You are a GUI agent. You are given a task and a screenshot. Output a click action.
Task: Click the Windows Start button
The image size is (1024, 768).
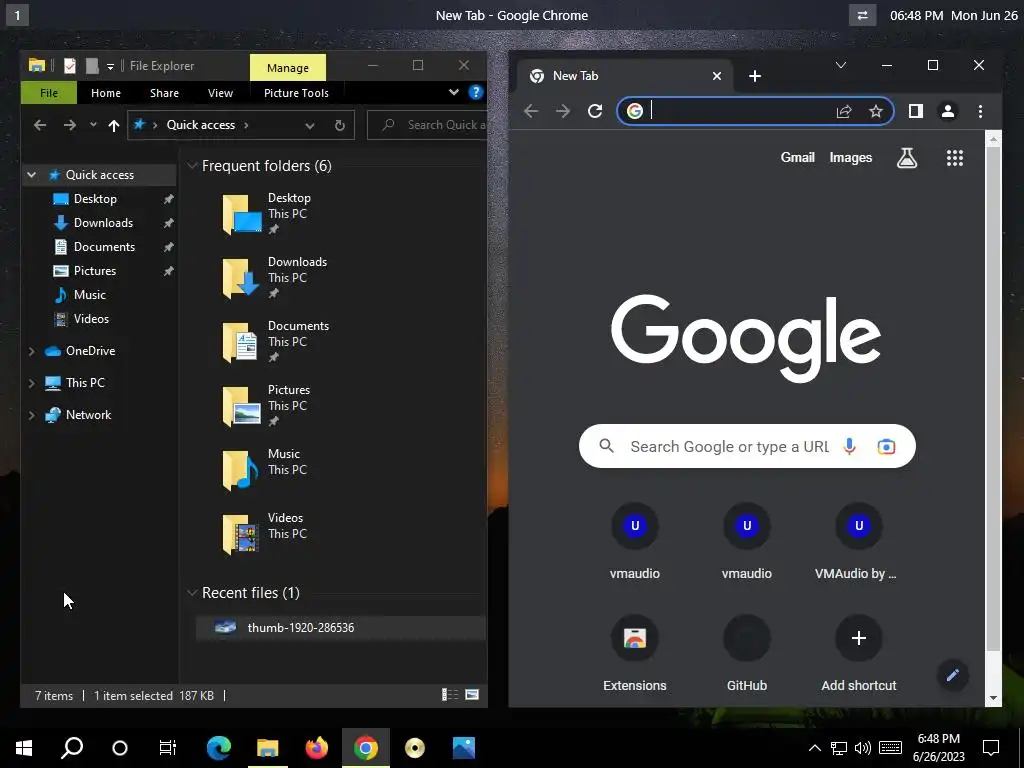point(24,748)
